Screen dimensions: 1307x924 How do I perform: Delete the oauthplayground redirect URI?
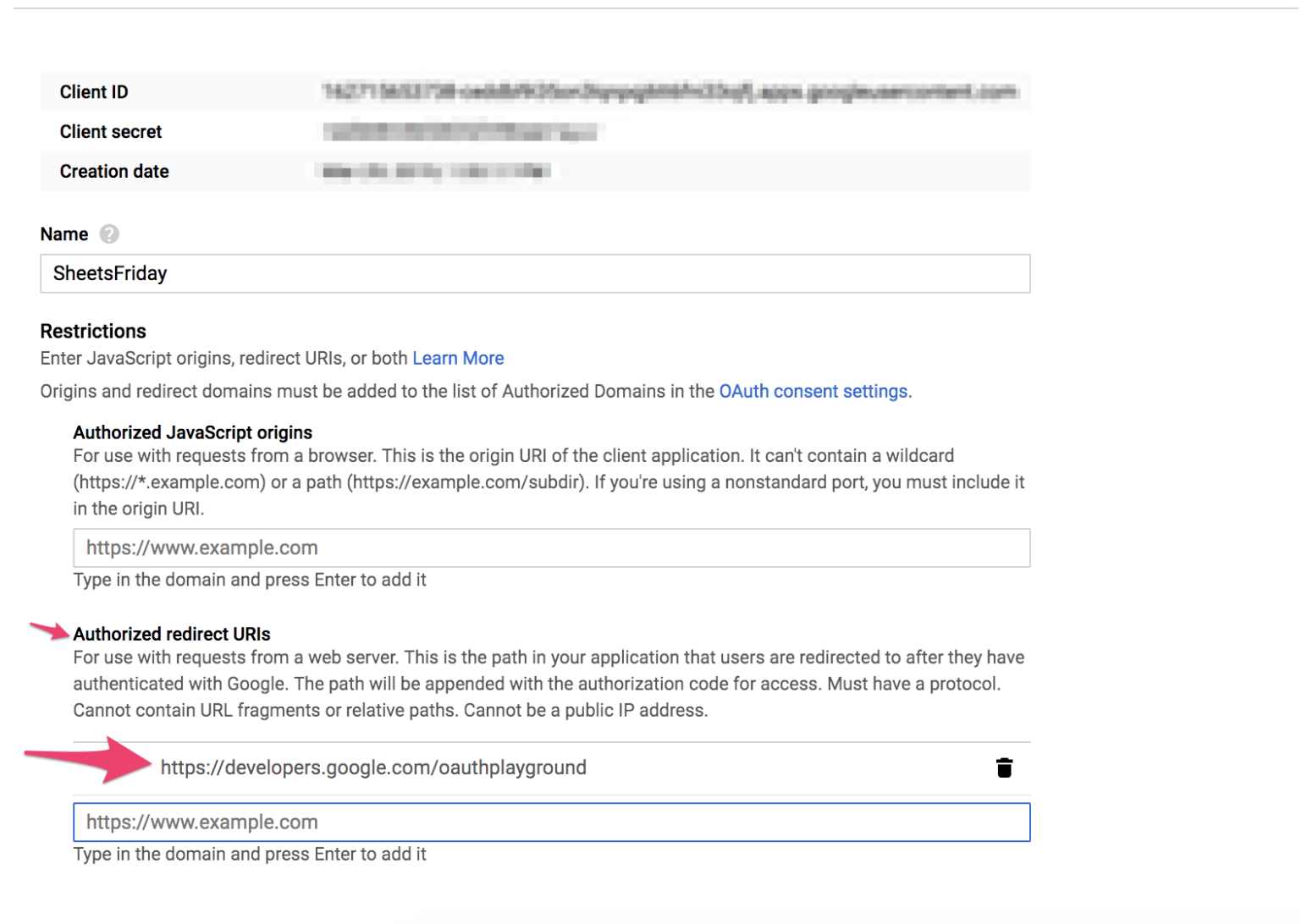click(1004, 767)
